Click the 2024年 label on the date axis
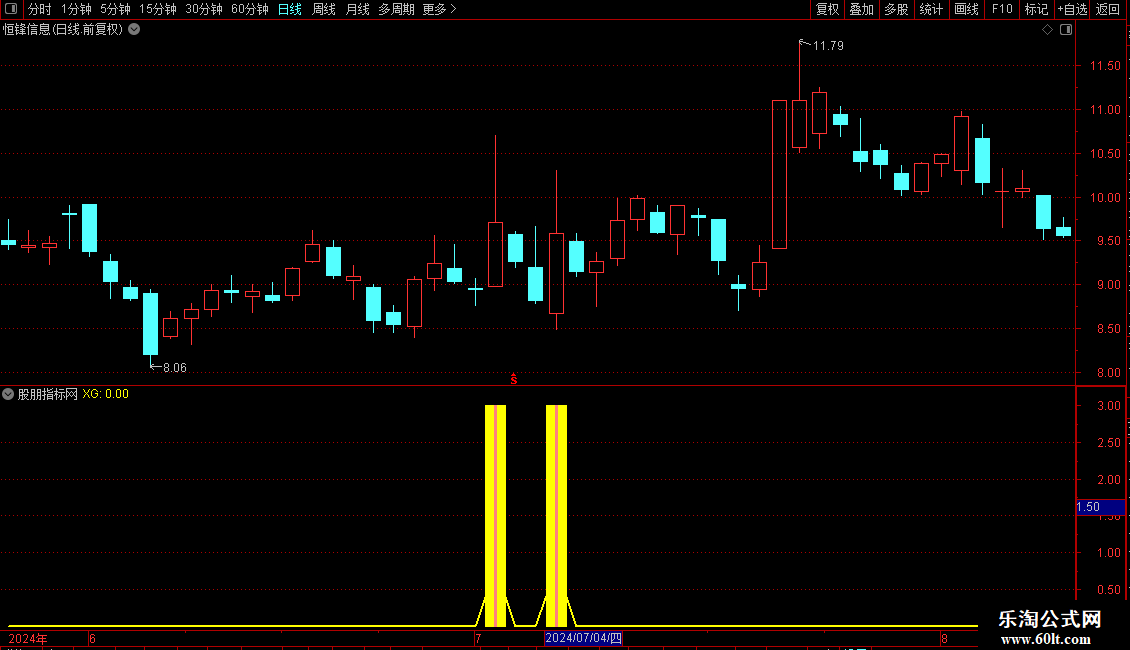The image size is (1130, 650). (27, 638)
